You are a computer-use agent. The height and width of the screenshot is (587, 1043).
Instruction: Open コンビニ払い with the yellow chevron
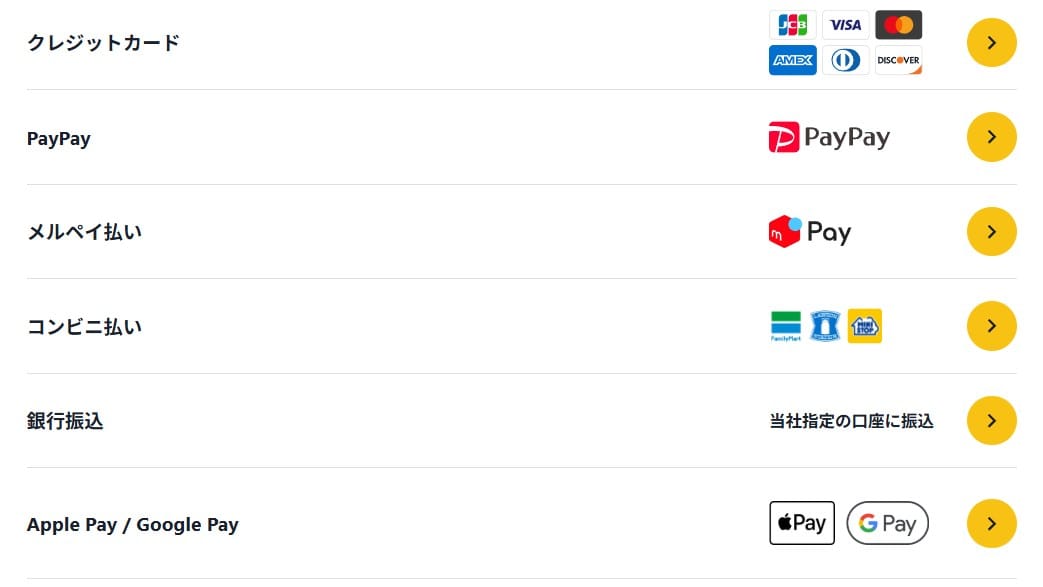tap(991, 326)
